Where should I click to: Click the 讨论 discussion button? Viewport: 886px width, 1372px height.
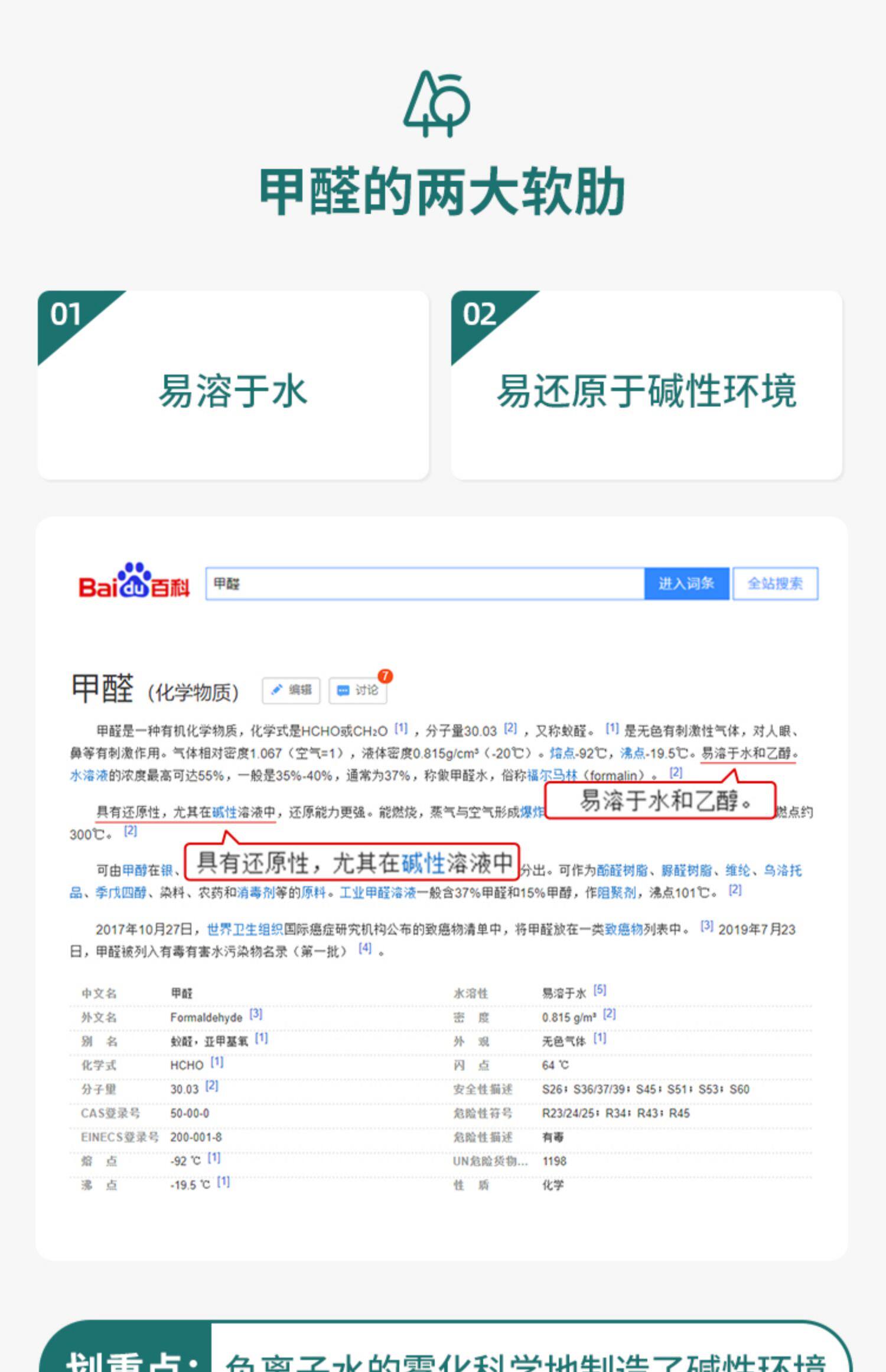click(x=357, y=690)
